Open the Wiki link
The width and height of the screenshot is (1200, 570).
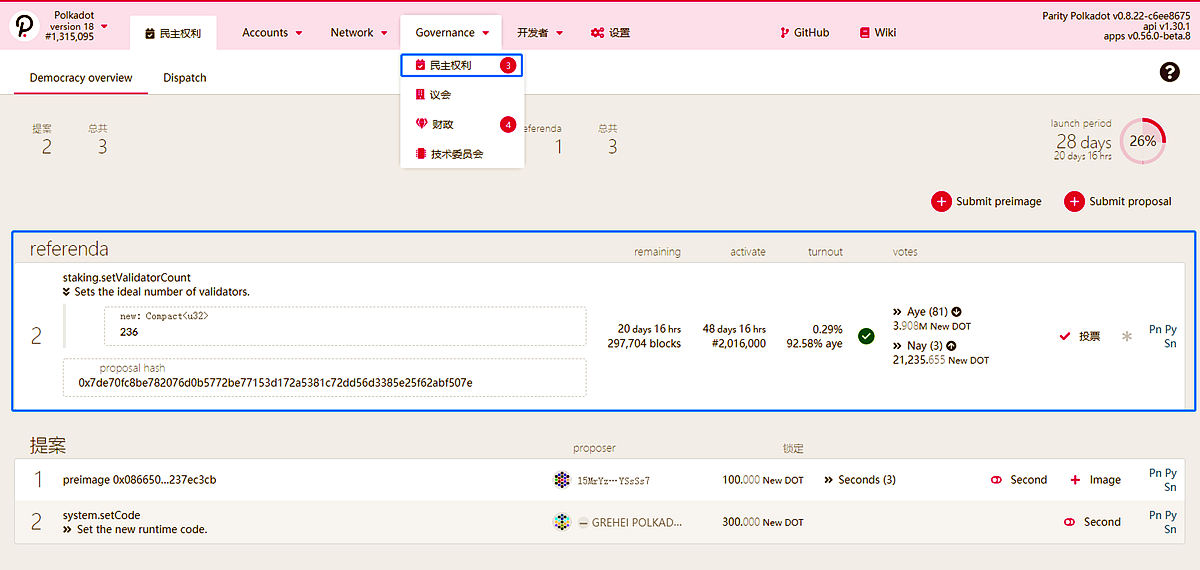click(878, 33)
